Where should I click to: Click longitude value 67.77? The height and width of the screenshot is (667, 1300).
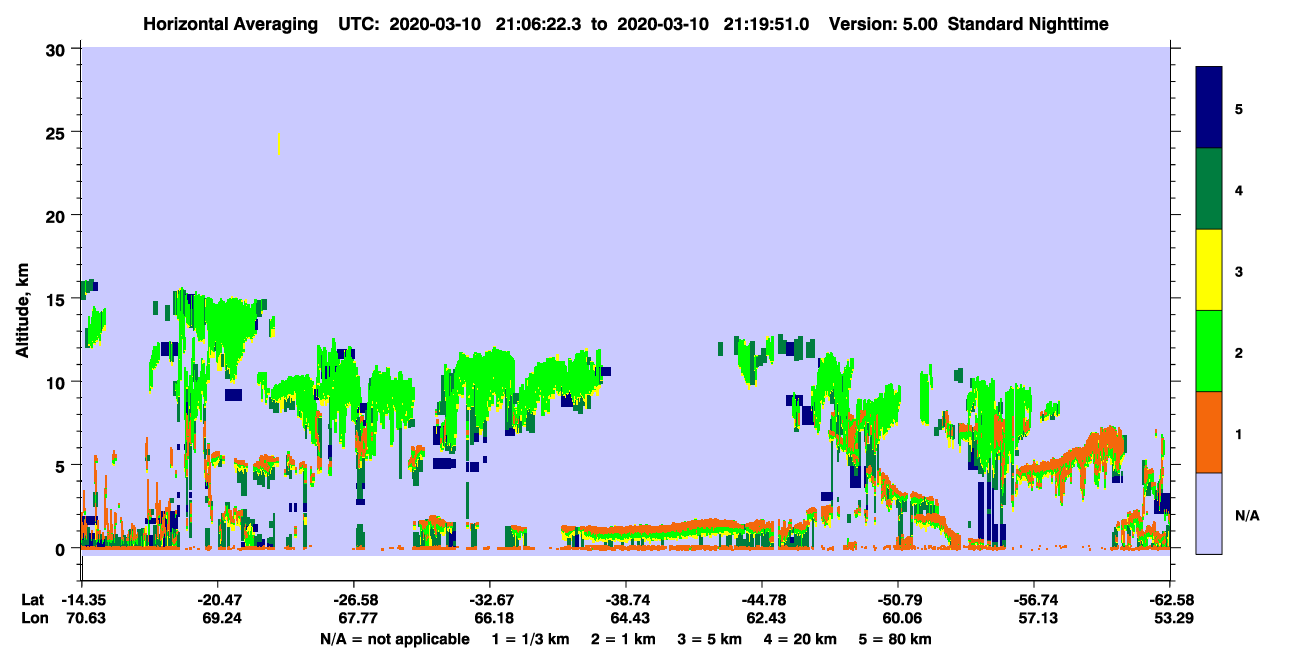pos(358,619)
